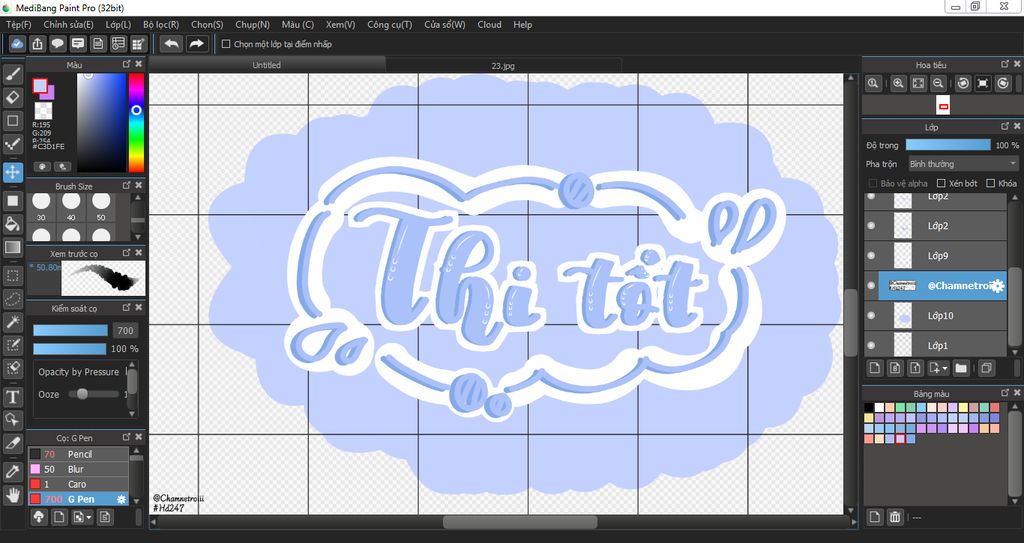This screenshot has width=1024, height=543.
Task: Pop out the Lớp layers panel
Action: 1006,126
